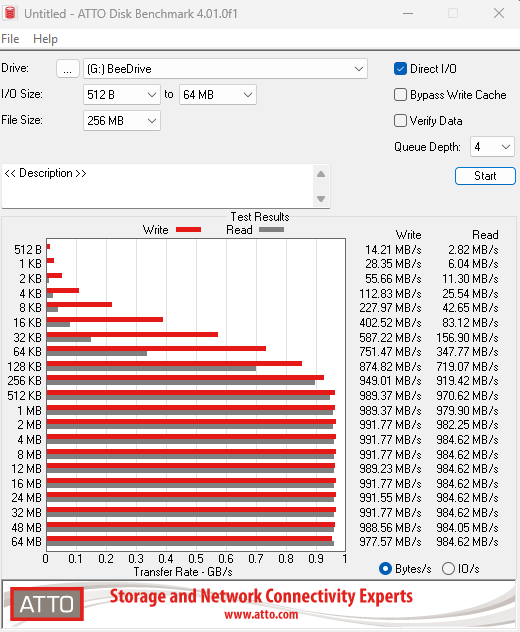Viewport: 520px width, 632px height.
Task: Click the ATTO logo in the banner
Action: (47, 604)
